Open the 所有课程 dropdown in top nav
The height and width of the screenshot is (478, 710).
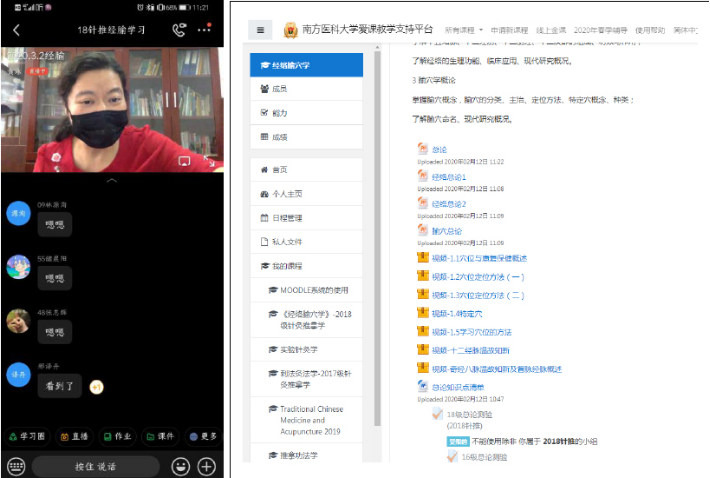[463, 30]
